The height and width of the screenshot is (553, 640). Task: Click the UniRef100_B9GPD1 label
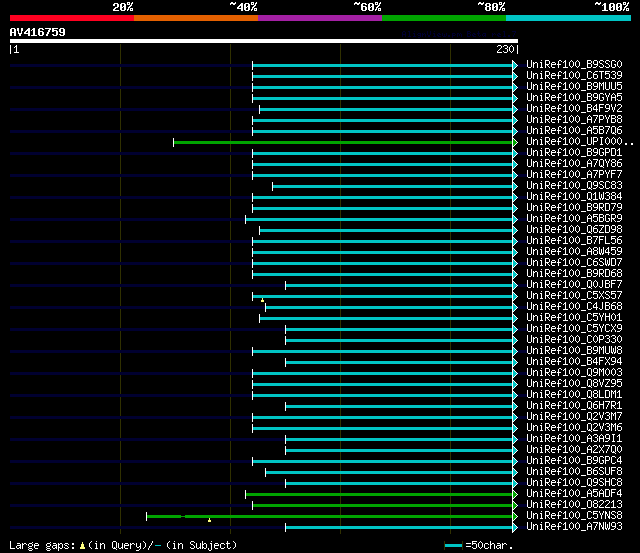[x=574, y=153]
